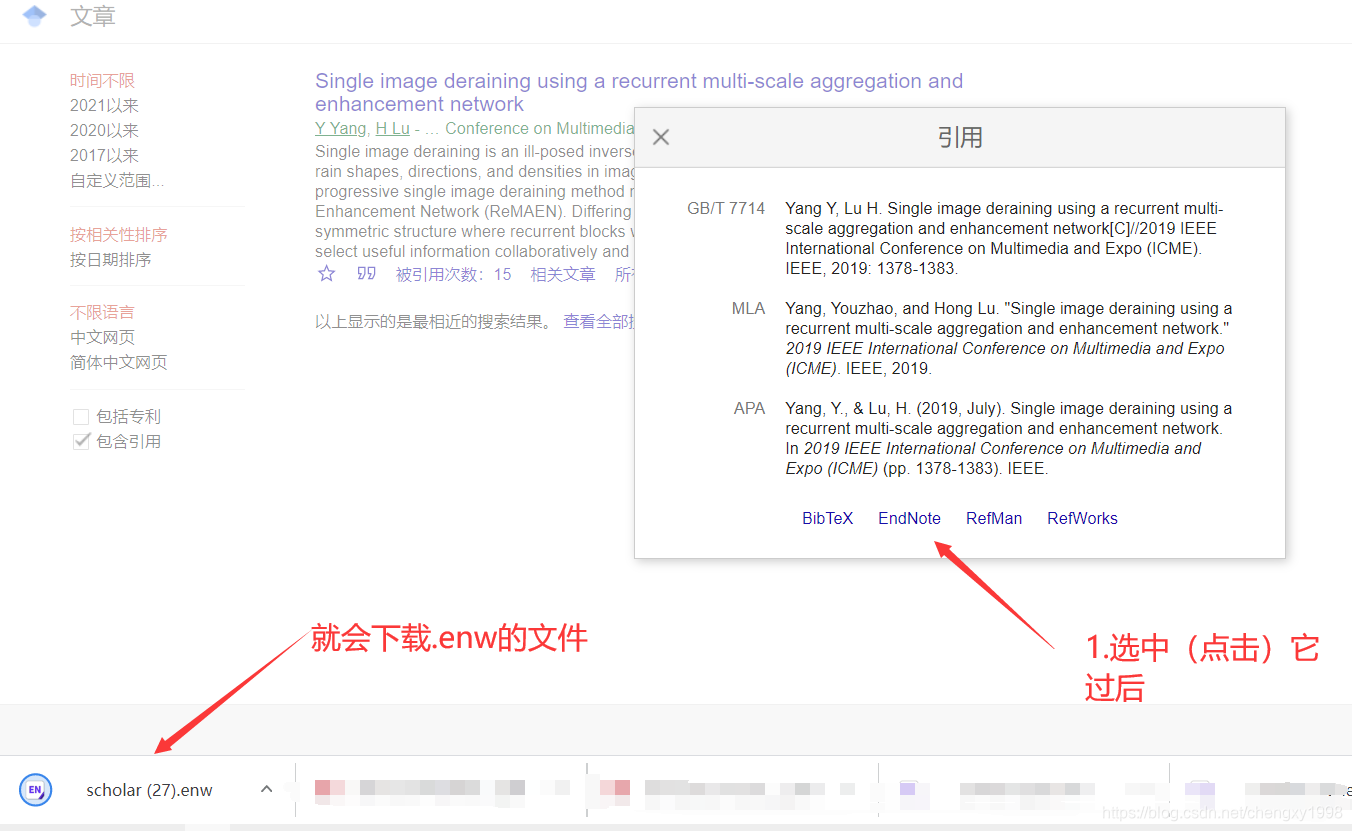
Task: Click the 查看全部 results link
Action: [x=598, y=322]
